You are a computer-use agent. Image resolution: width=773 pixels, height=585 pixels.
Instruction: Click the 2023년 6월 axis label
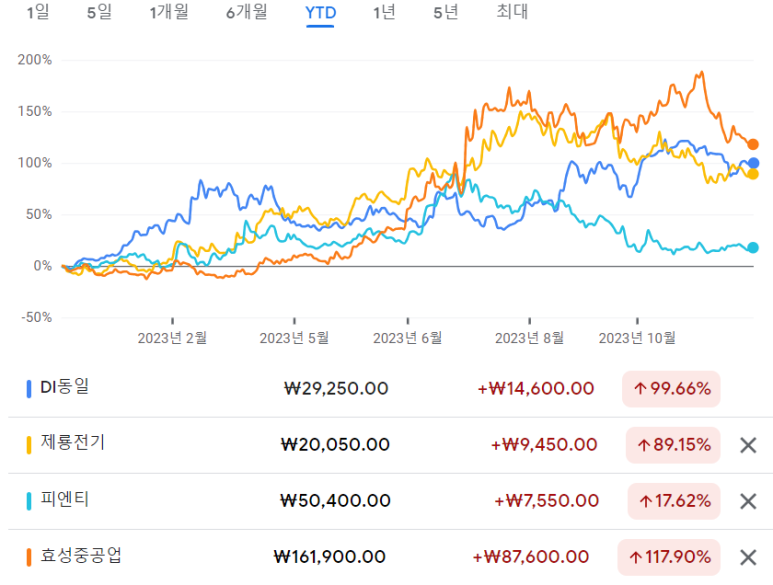(x=408, y=338)
